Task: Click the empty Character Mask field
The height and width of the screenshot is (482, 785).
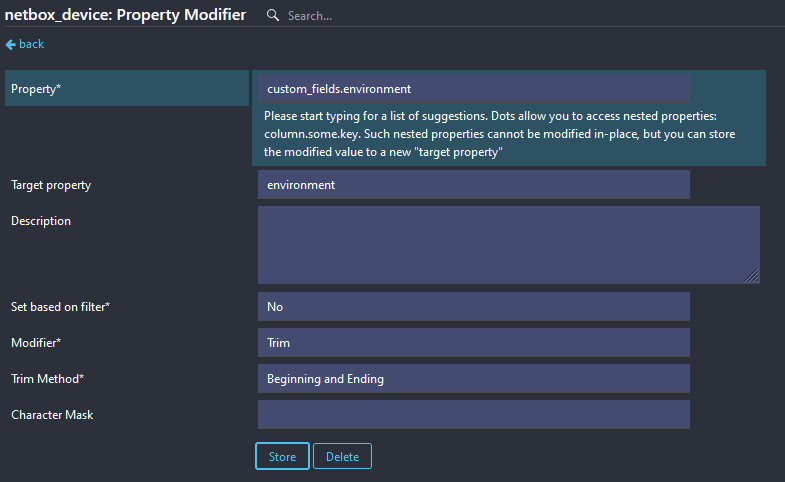Action: point(474,414)
